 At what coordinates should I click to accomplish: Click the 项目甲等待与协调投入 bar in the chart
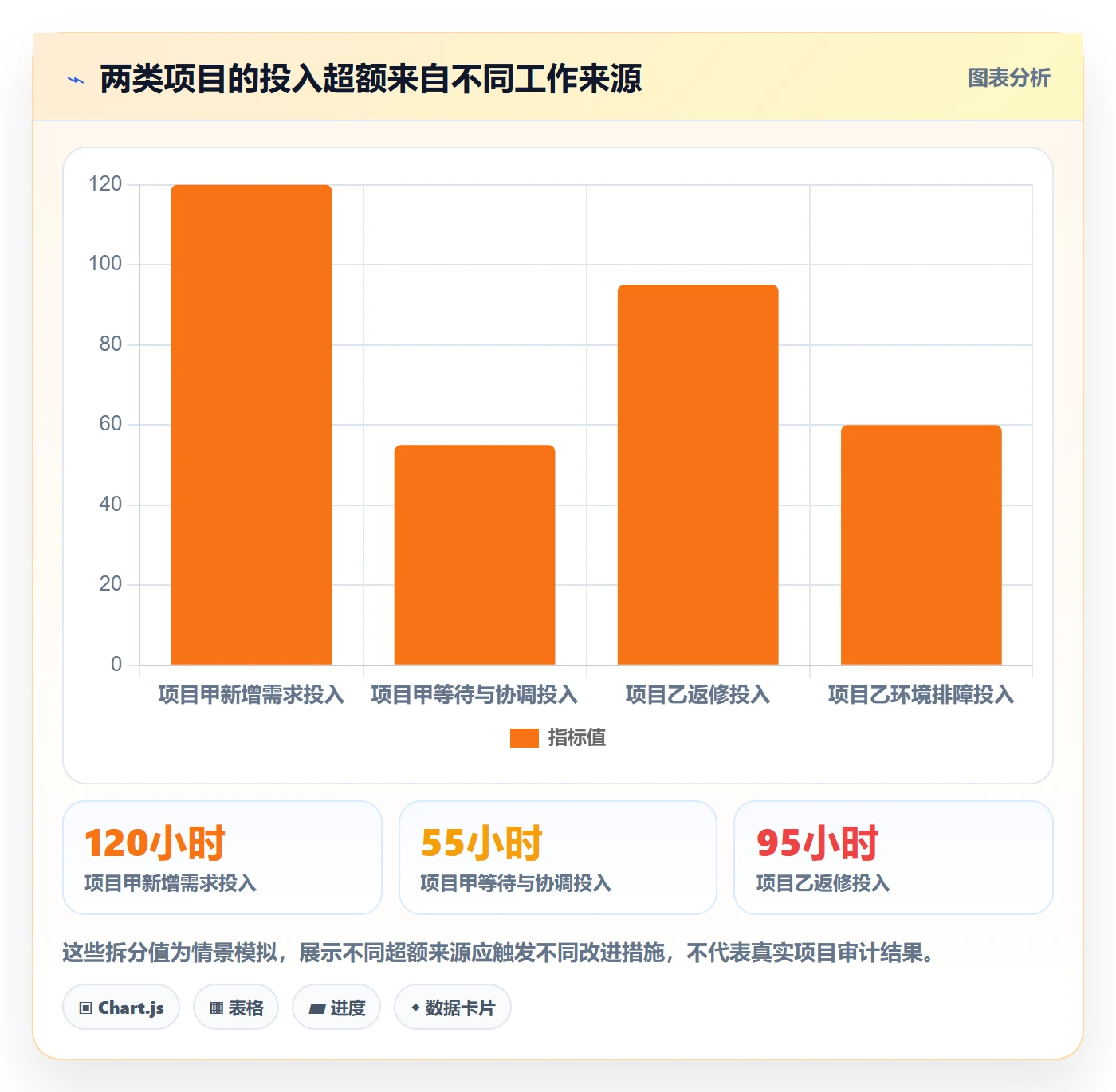click(474, 555)
